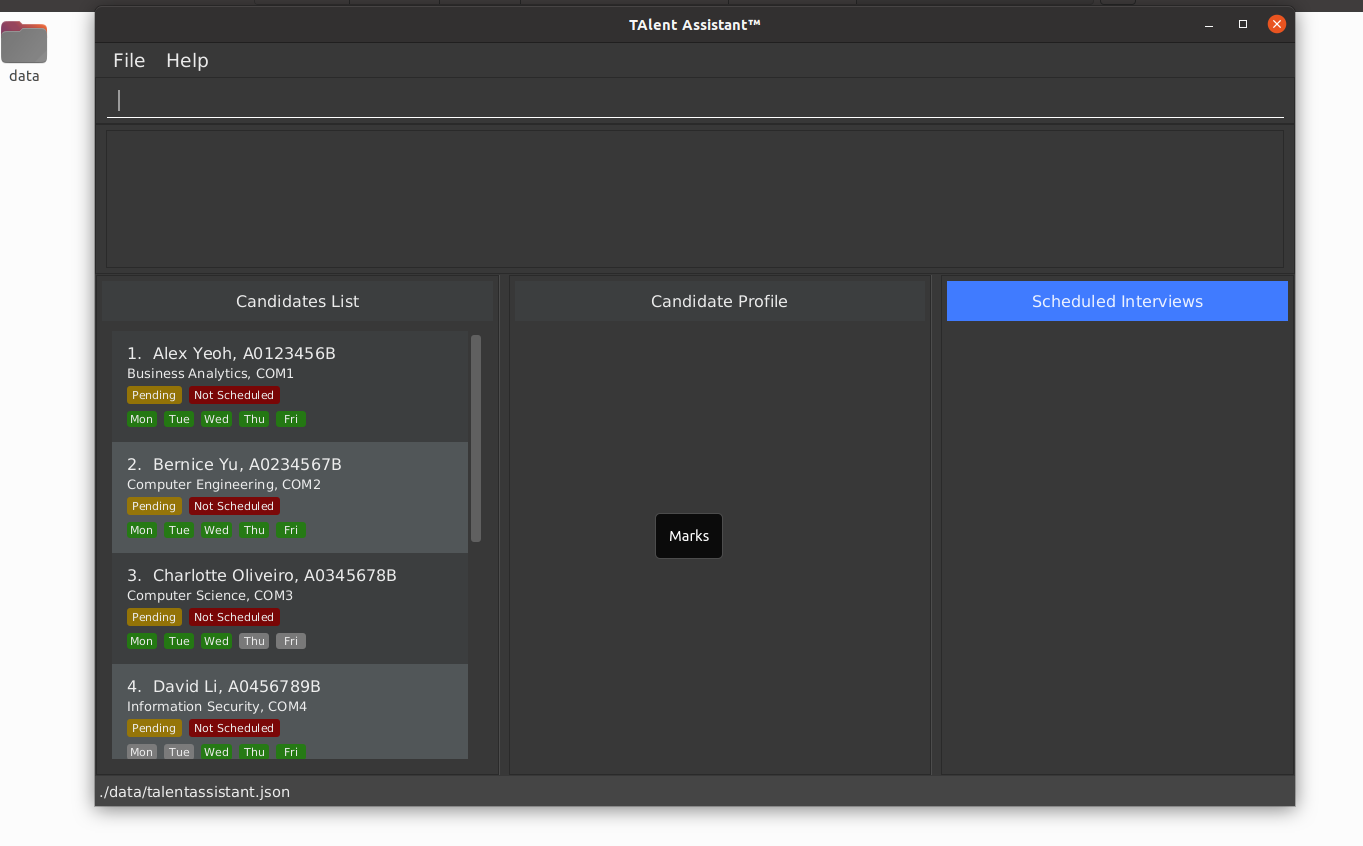The image size is (1363, 846).
Task: Click Bernice Yu's Fri availability tag
Action: [x=291, y=530]
